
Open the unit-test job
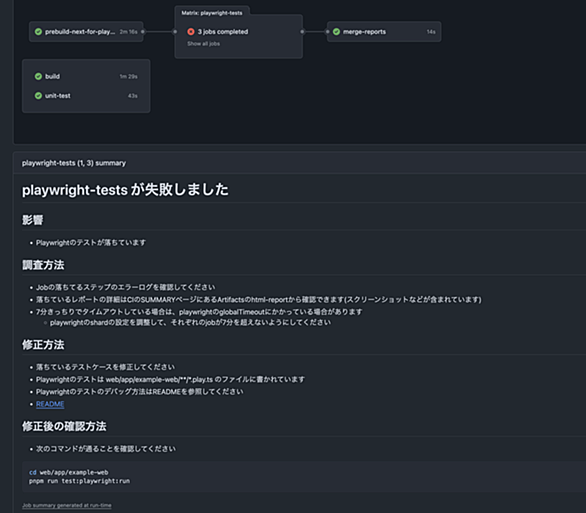(x=86, y=96)
